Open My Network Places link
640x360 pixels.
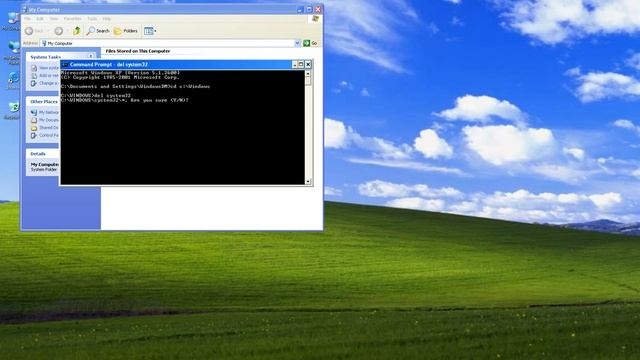(45, 112)
